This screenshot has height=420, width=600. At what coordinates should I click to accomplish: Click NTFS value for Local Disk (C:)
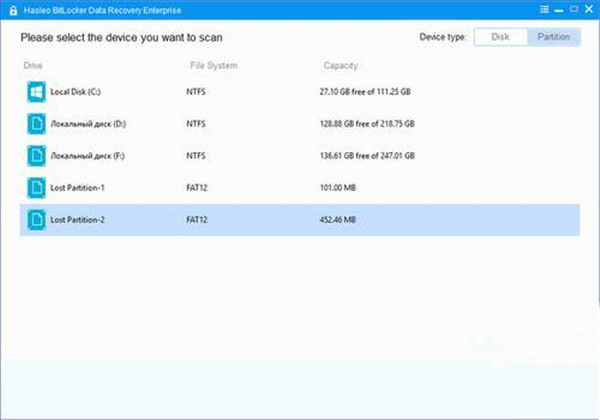pyautogui.click(x=196, y=92)
